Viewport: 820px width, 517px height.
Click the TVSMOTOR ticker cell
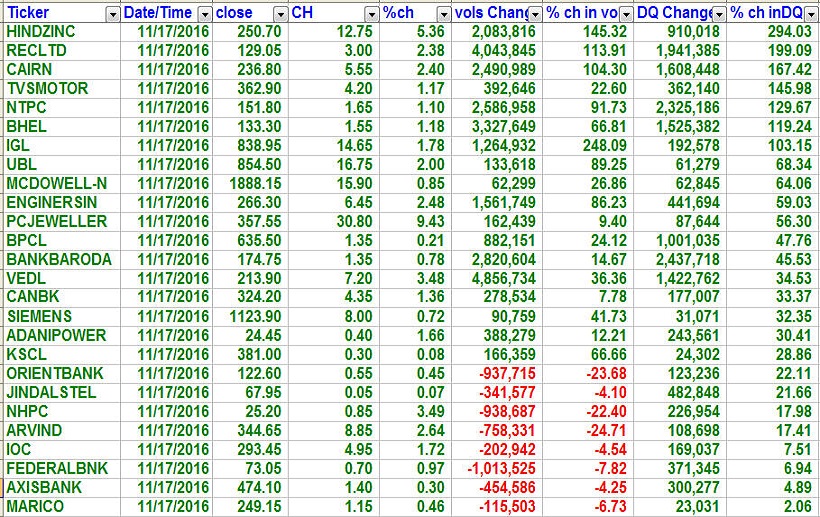46,89
